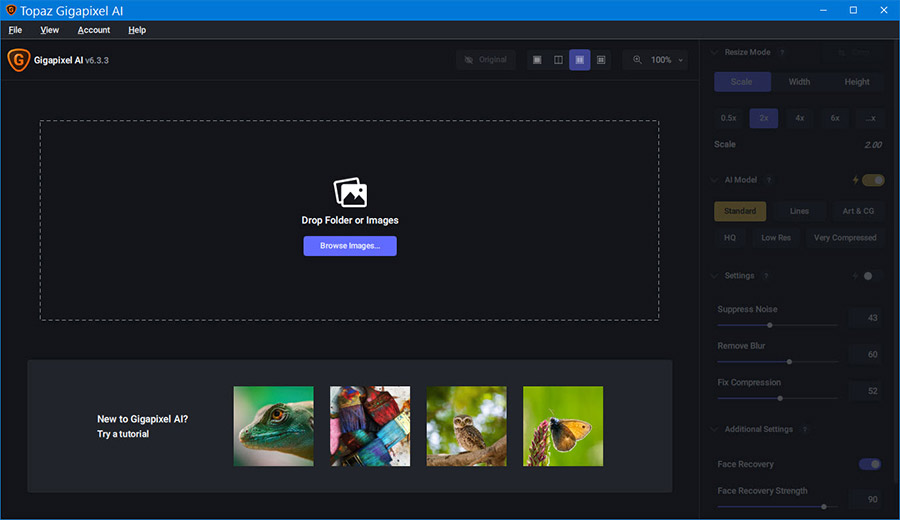Open the 100% zoom dropdown
The image size is (900, 520).
tap(655, 60)
